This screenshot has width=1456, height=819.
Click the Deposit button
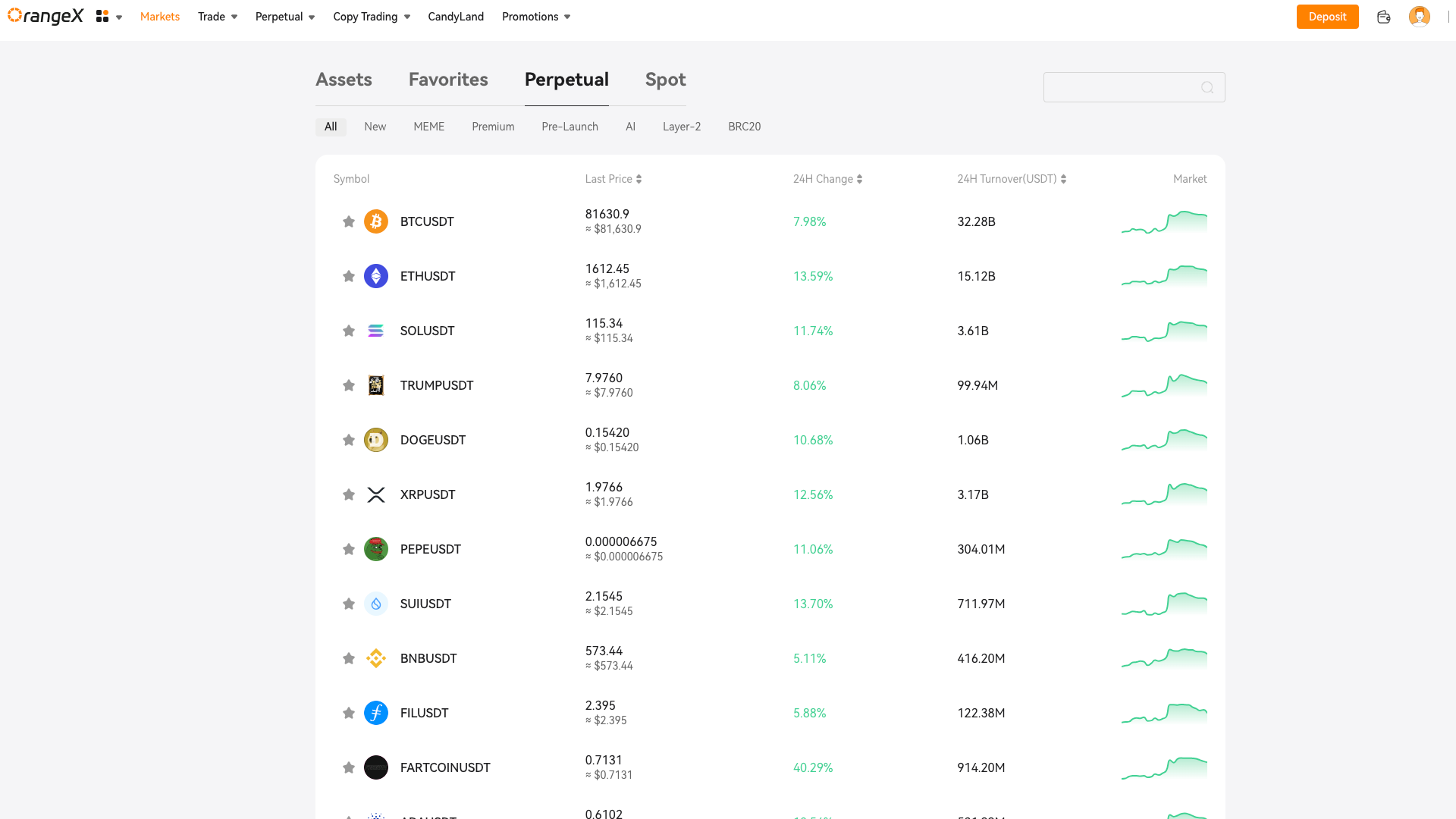1327,17
